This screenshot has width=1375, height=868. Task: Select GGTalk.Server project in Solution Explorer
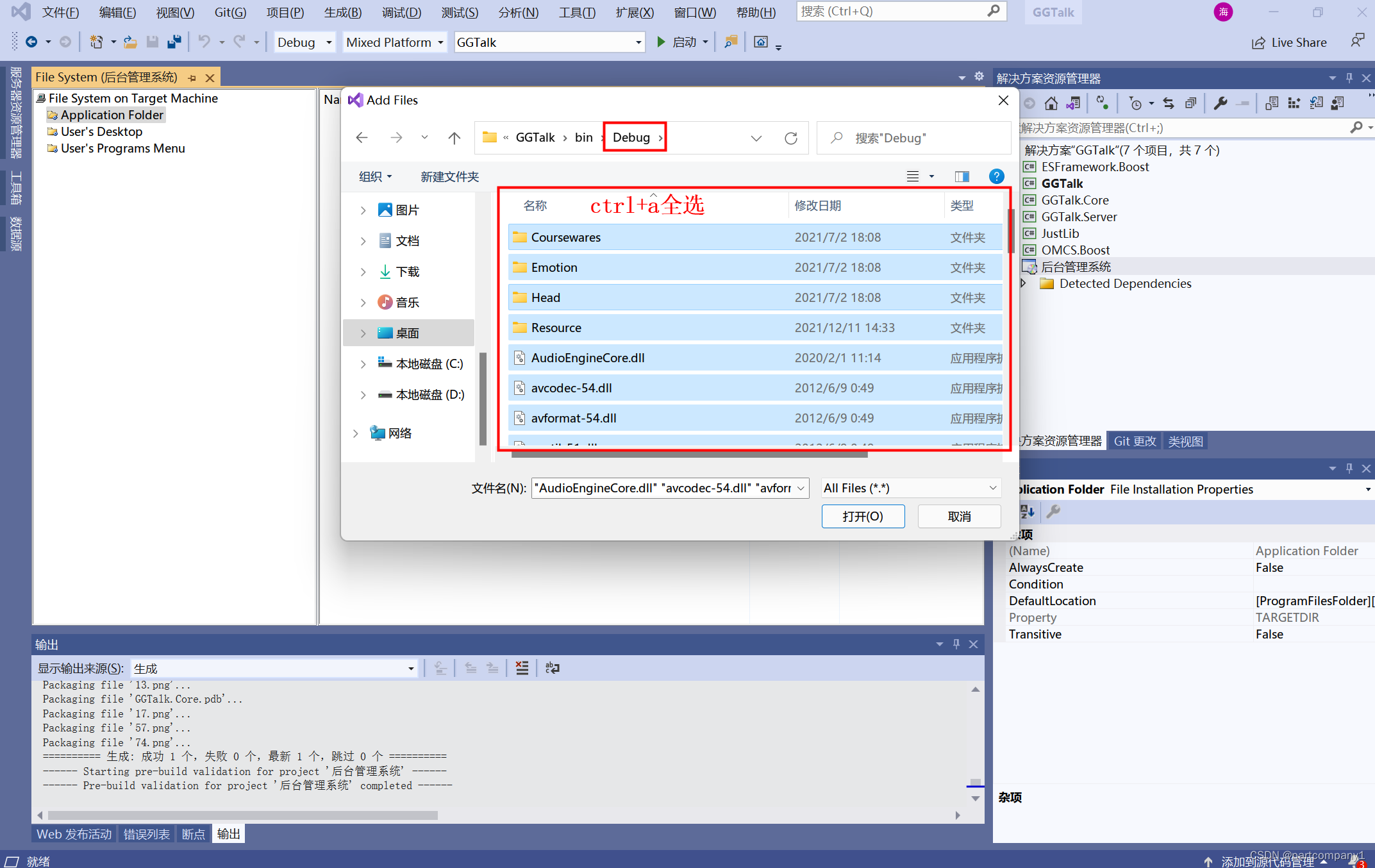pos(1079,217)
